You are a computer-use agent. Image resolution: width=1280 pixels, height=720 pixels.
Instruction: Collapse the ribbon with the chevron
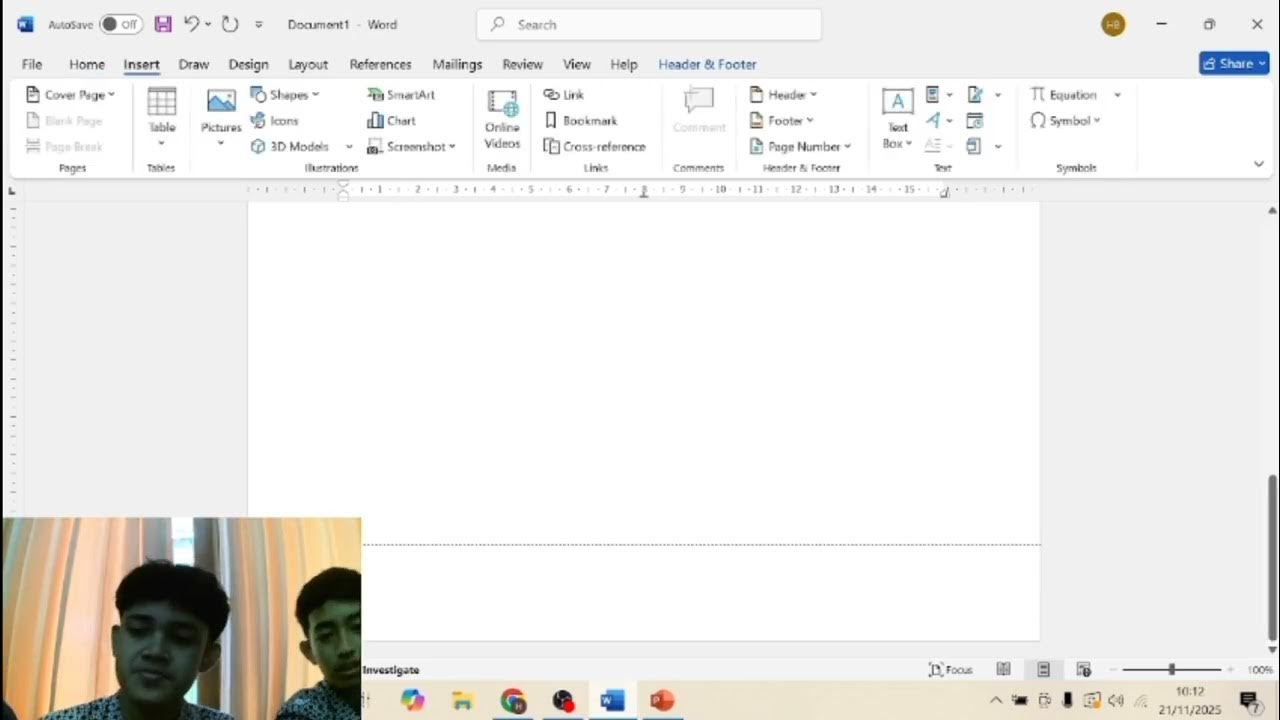(x=1259, y=164)
